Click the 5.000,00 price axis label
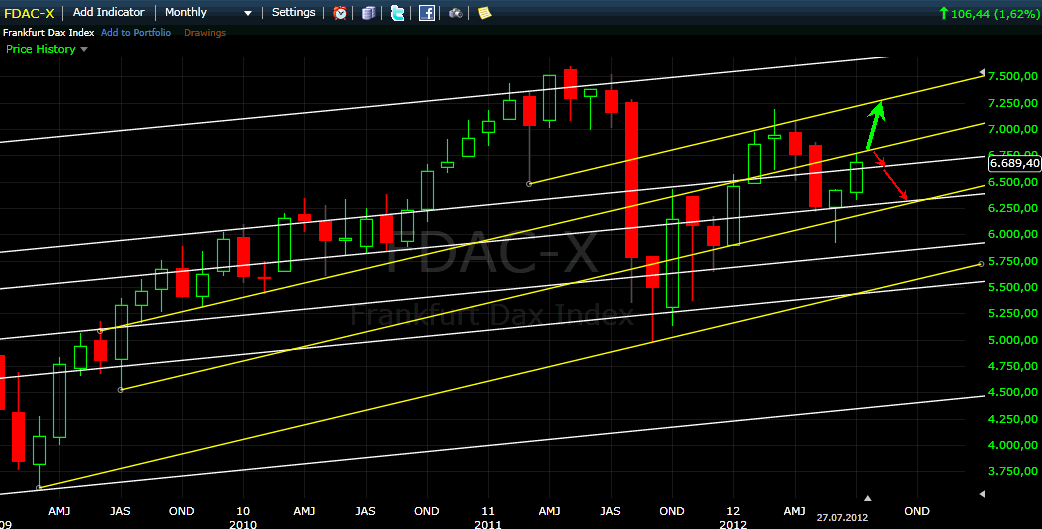 [x=1013, y=340]
